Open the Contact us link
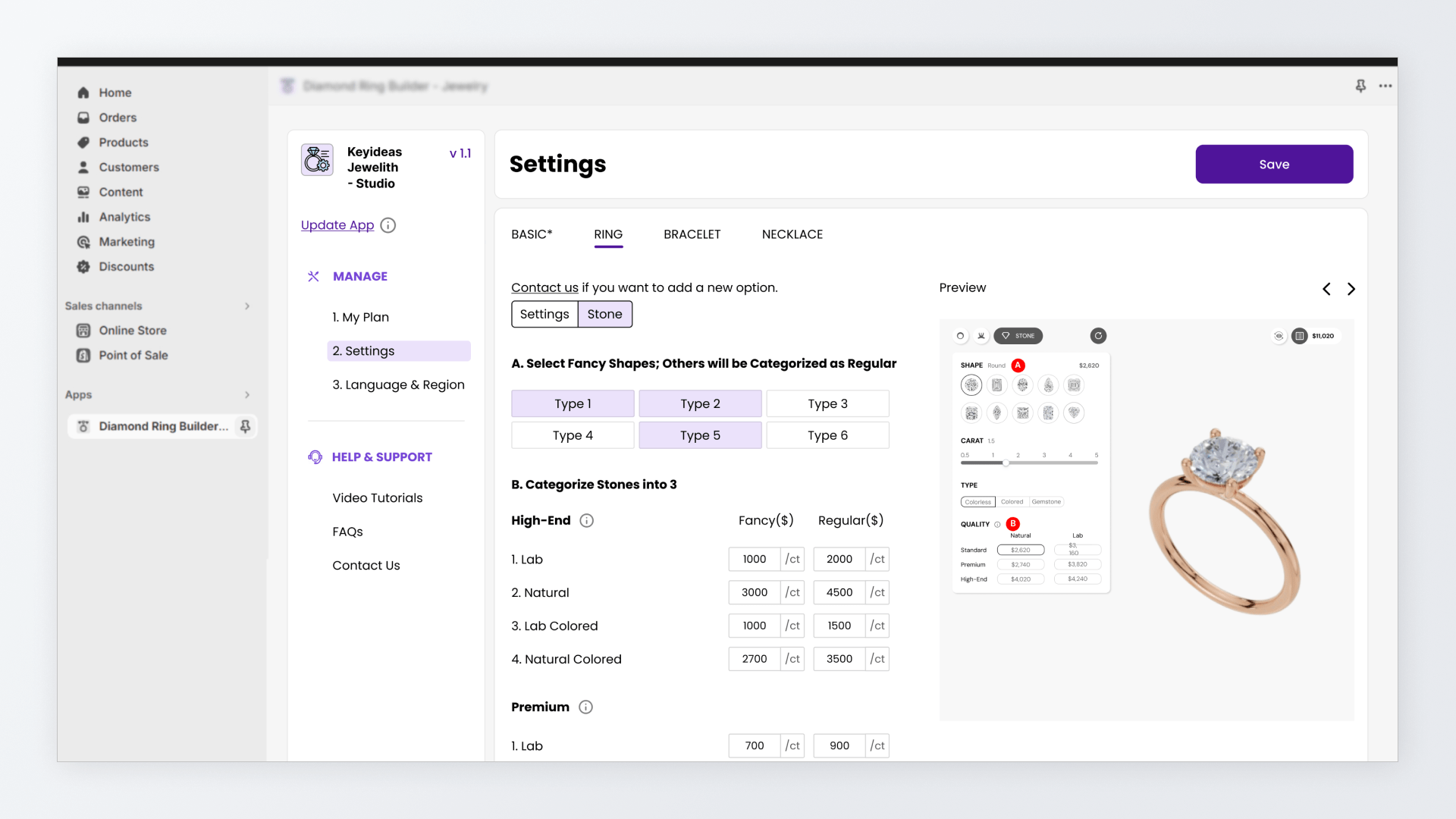The height and width of the screenshot is (819, 1456). [544, 288]
